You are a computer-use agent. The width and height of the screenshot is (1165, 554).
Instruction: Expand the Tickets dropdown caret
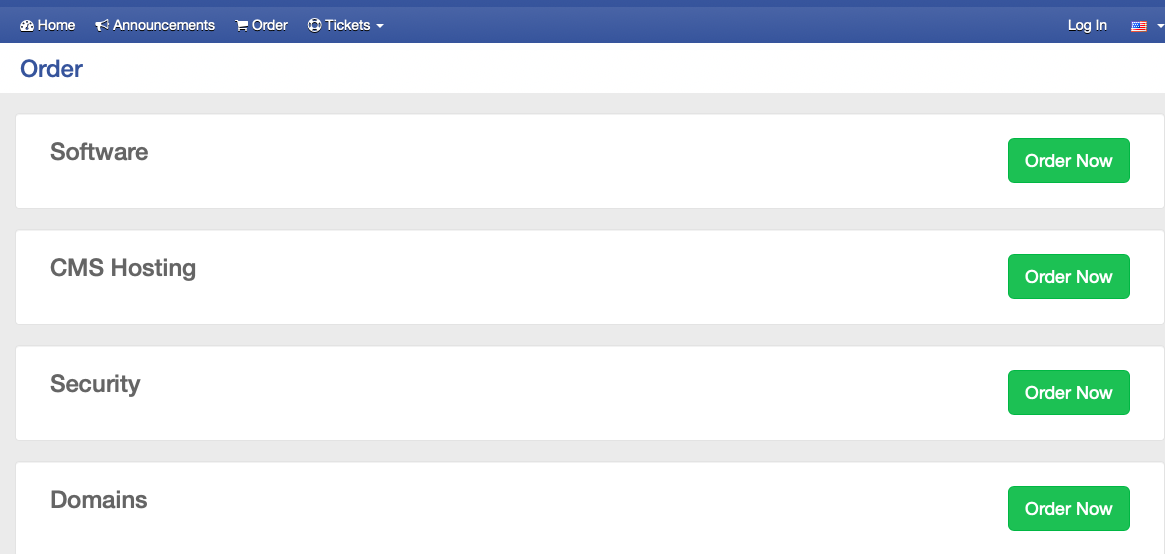point(380,26)
